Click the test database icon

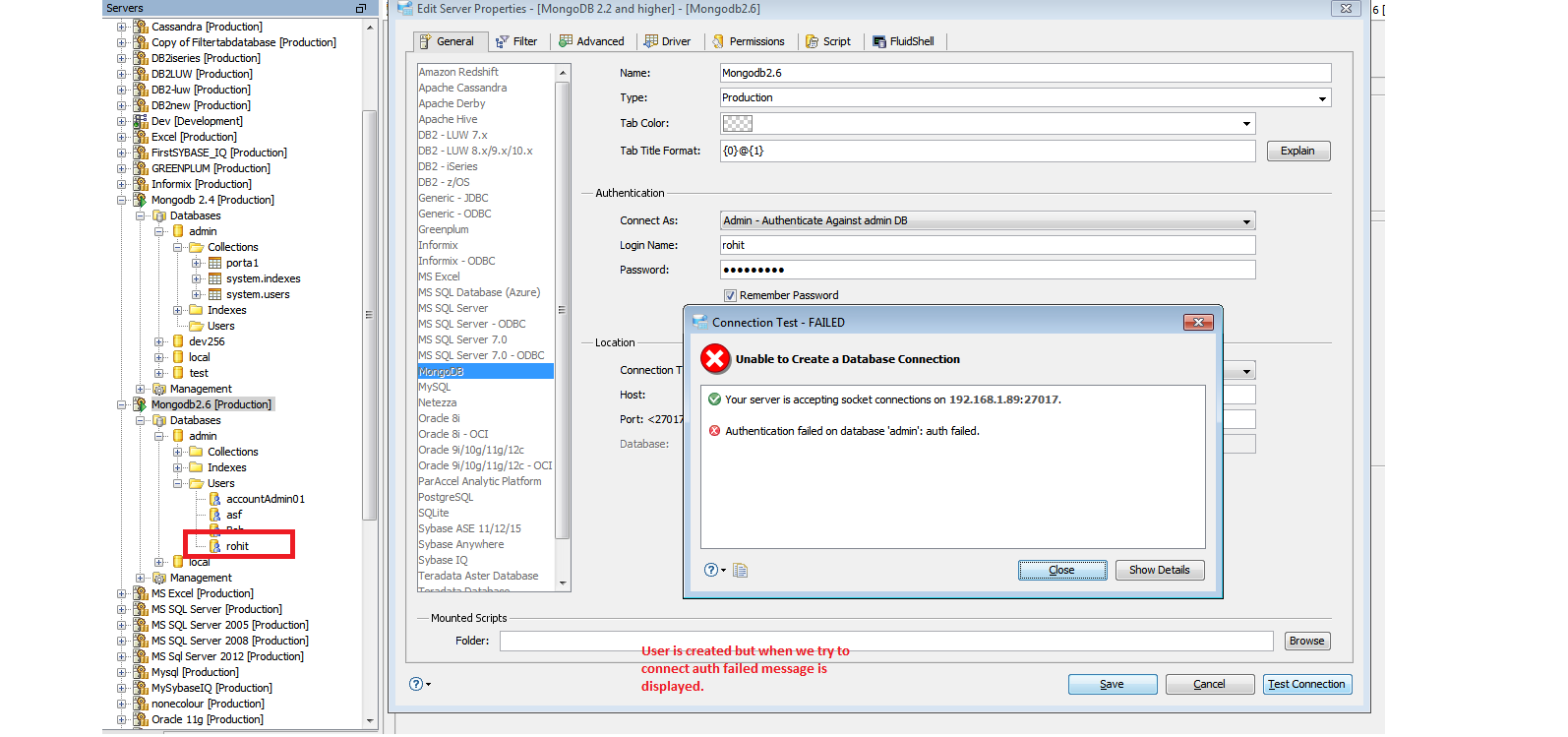pyautogui.click(x=178, y=373)
